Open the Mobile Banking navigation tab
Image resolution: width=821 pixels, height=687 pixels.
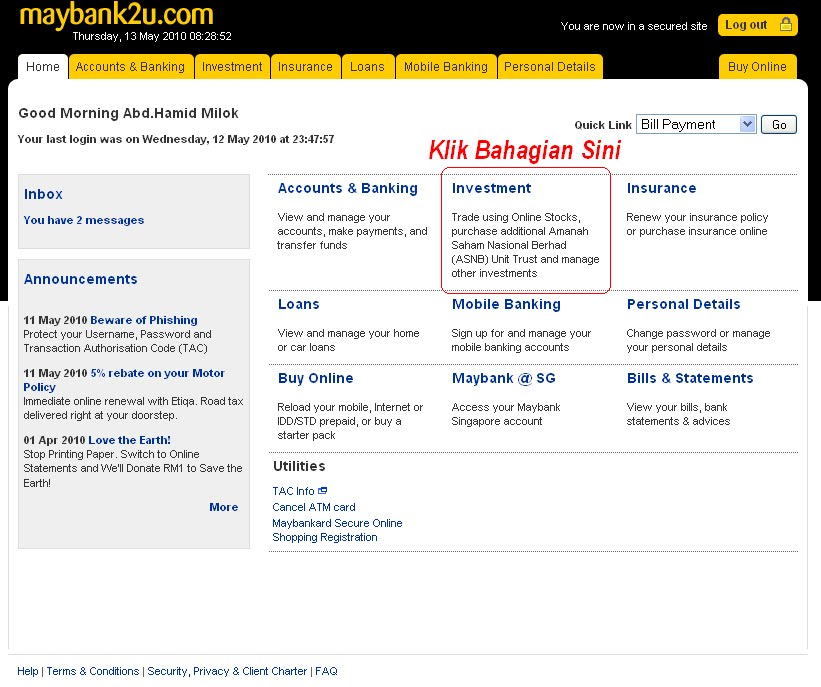click(446, 67)
